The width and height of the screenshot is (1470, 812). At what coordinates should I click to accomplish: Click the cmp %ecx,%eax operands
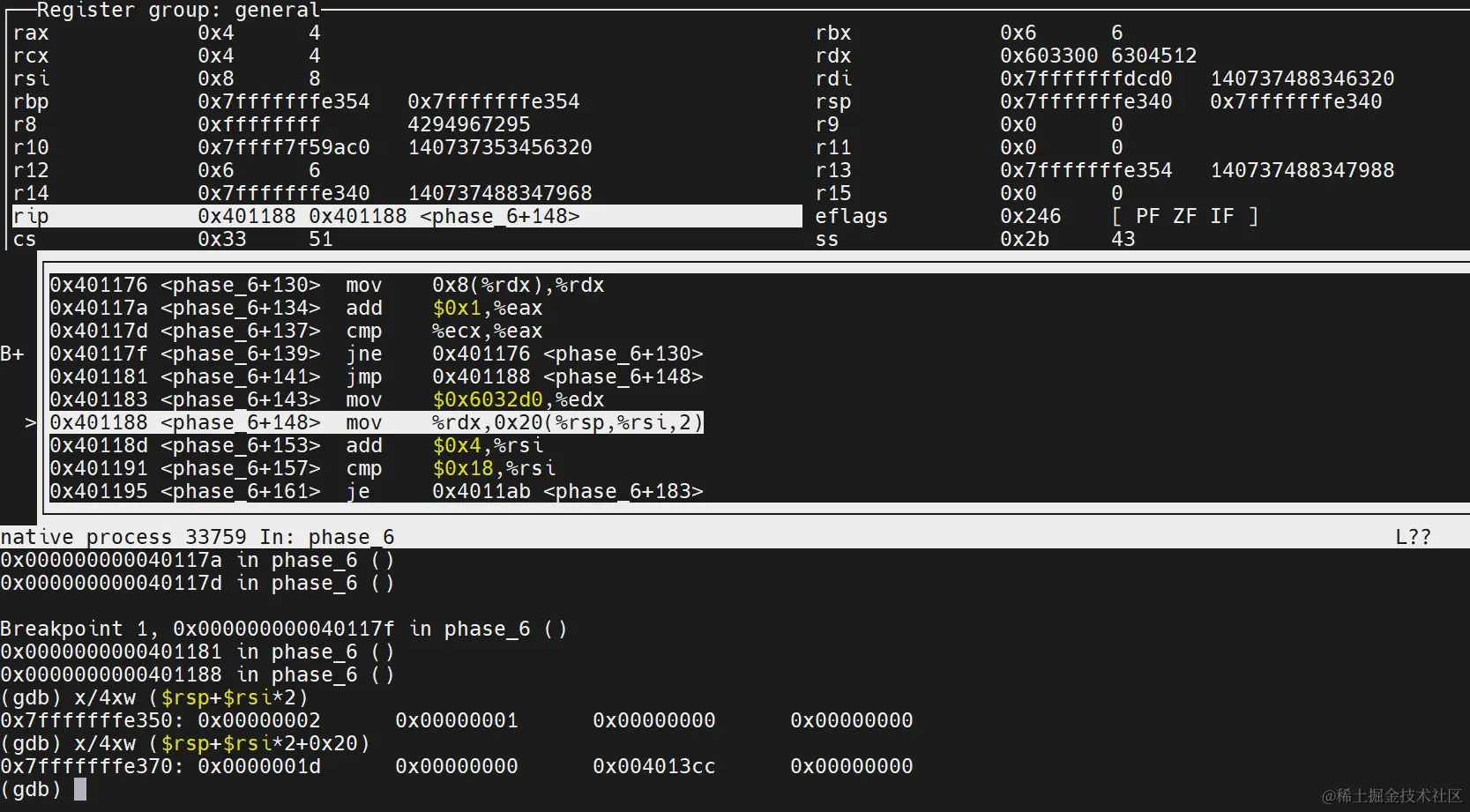(x=487, y=332)
